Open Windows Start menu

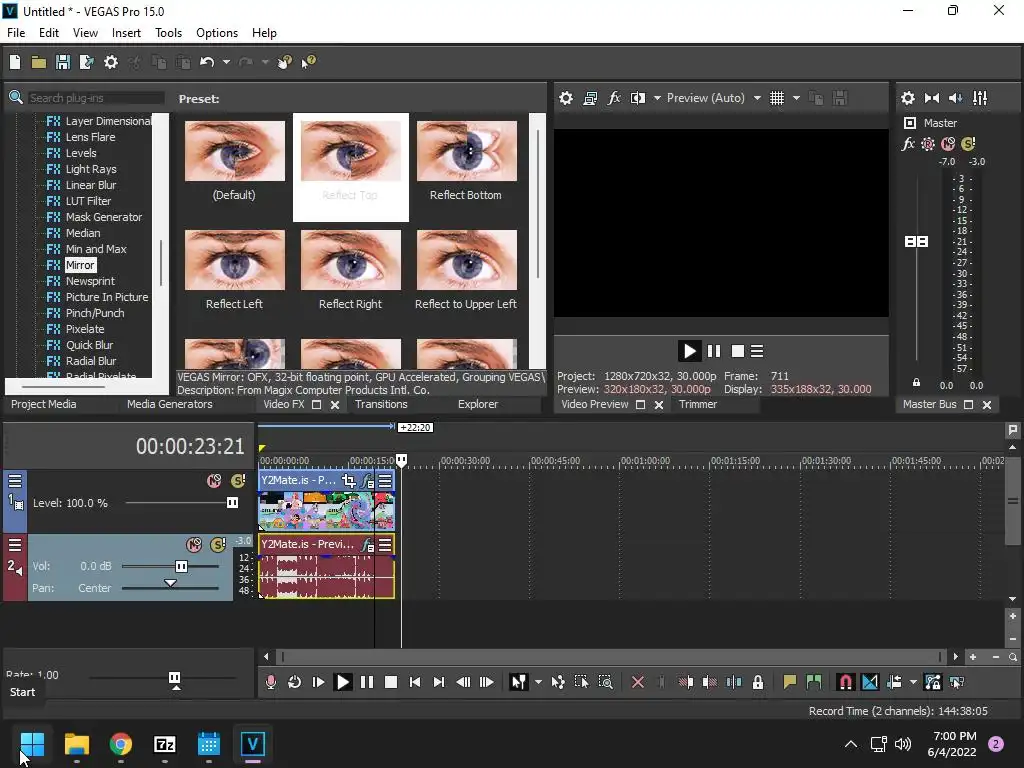point(32,744)
